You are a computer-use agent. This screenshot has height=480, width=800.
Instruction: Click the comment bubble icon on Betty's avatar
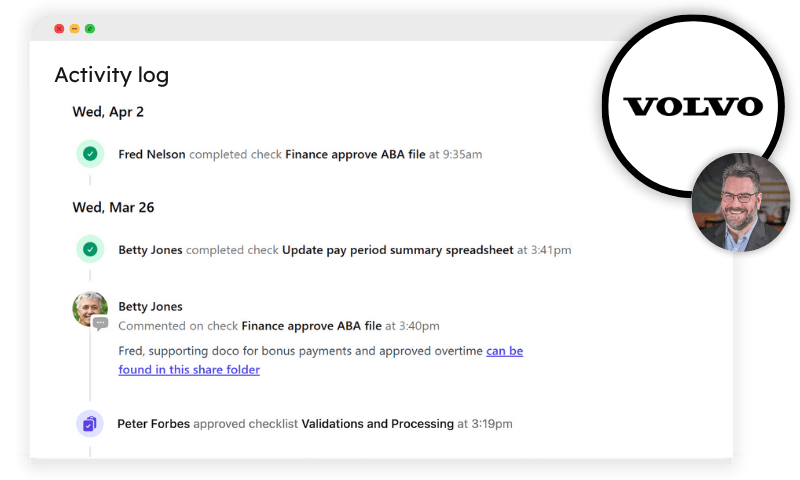coord(101,323)
